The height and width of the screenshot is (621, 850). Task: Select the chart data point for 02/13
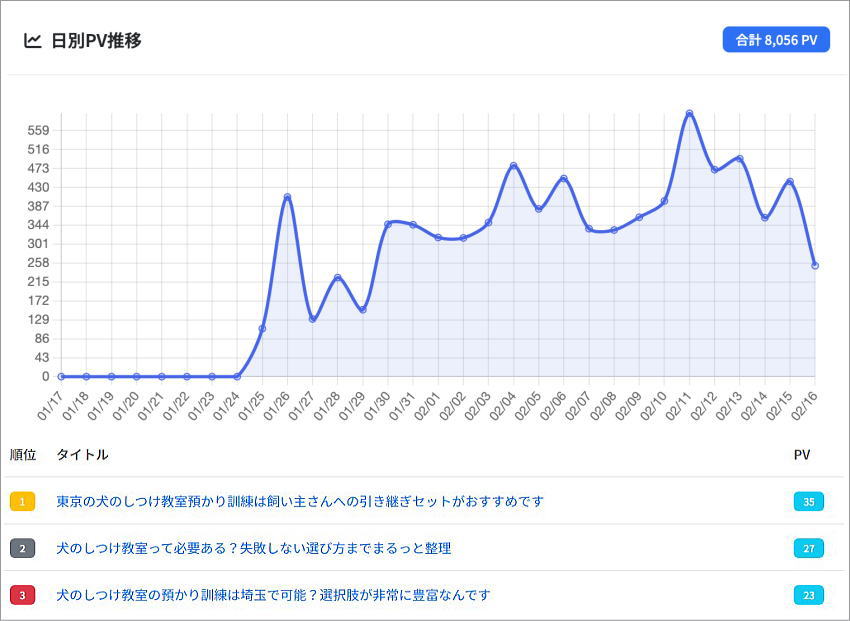pos(740,158)
